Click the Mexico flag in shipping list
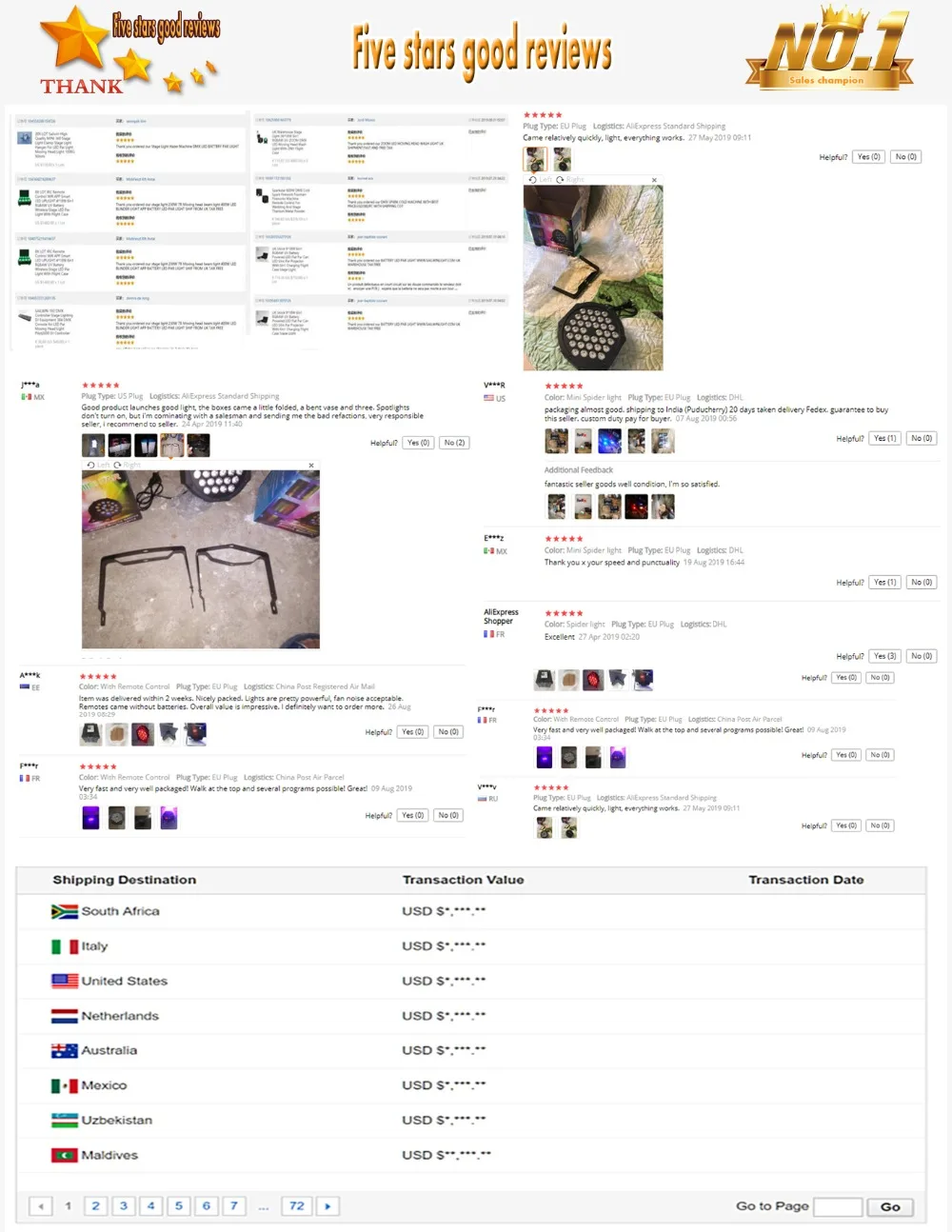The width and height of the screenshot is (952, 1232). [x=65, y=1086]
